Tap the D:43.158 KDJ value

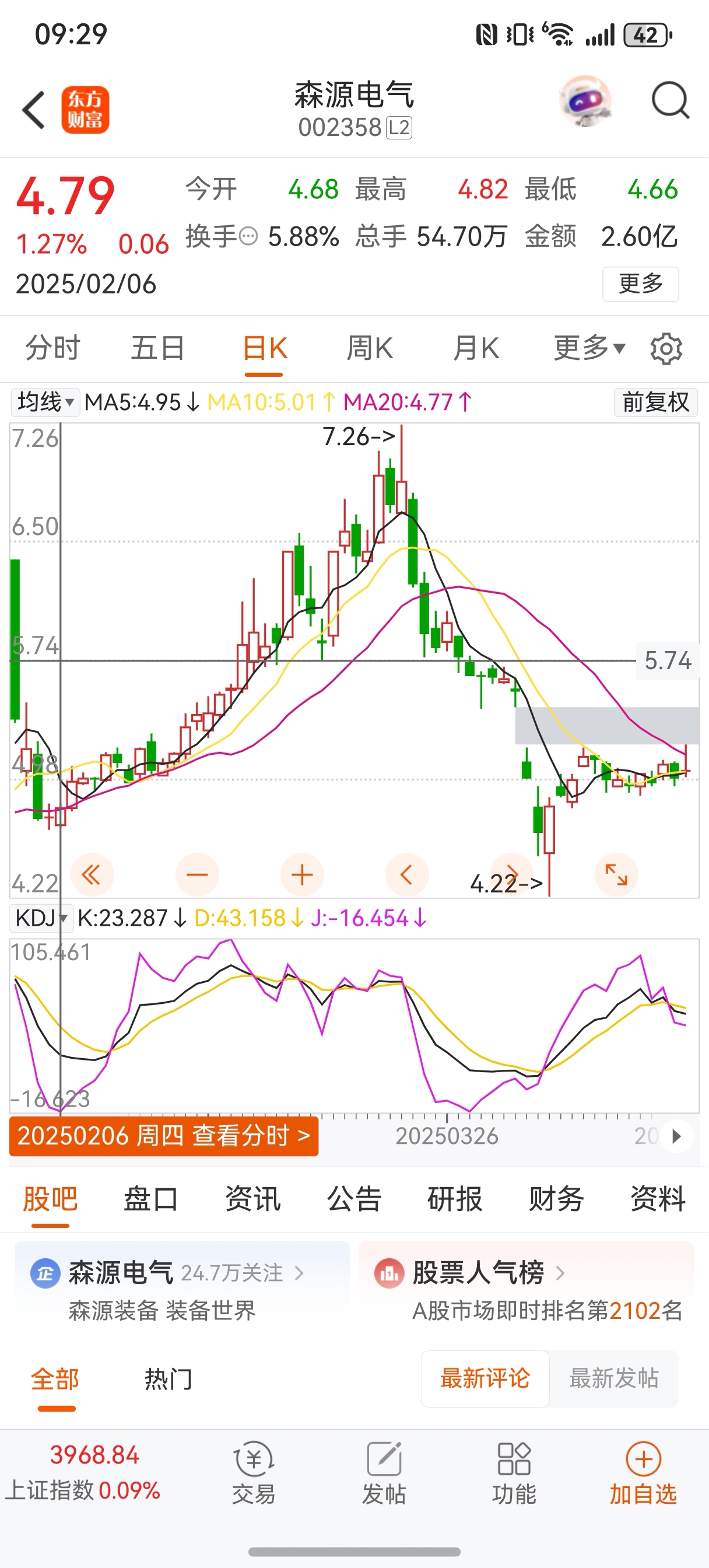tap(249, 918)
